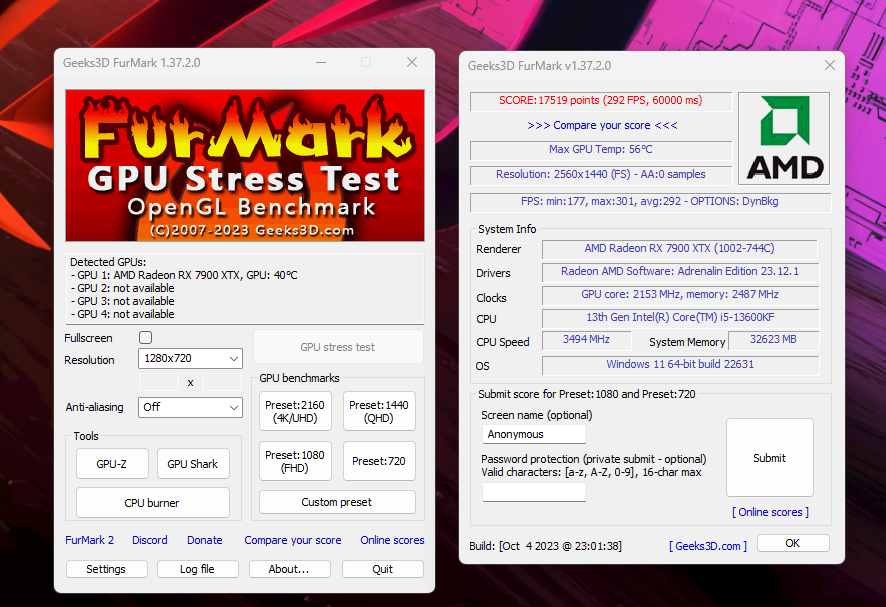Open the About... dialog
The width and height of the screenshot is (886, 607).
[289, 569]
